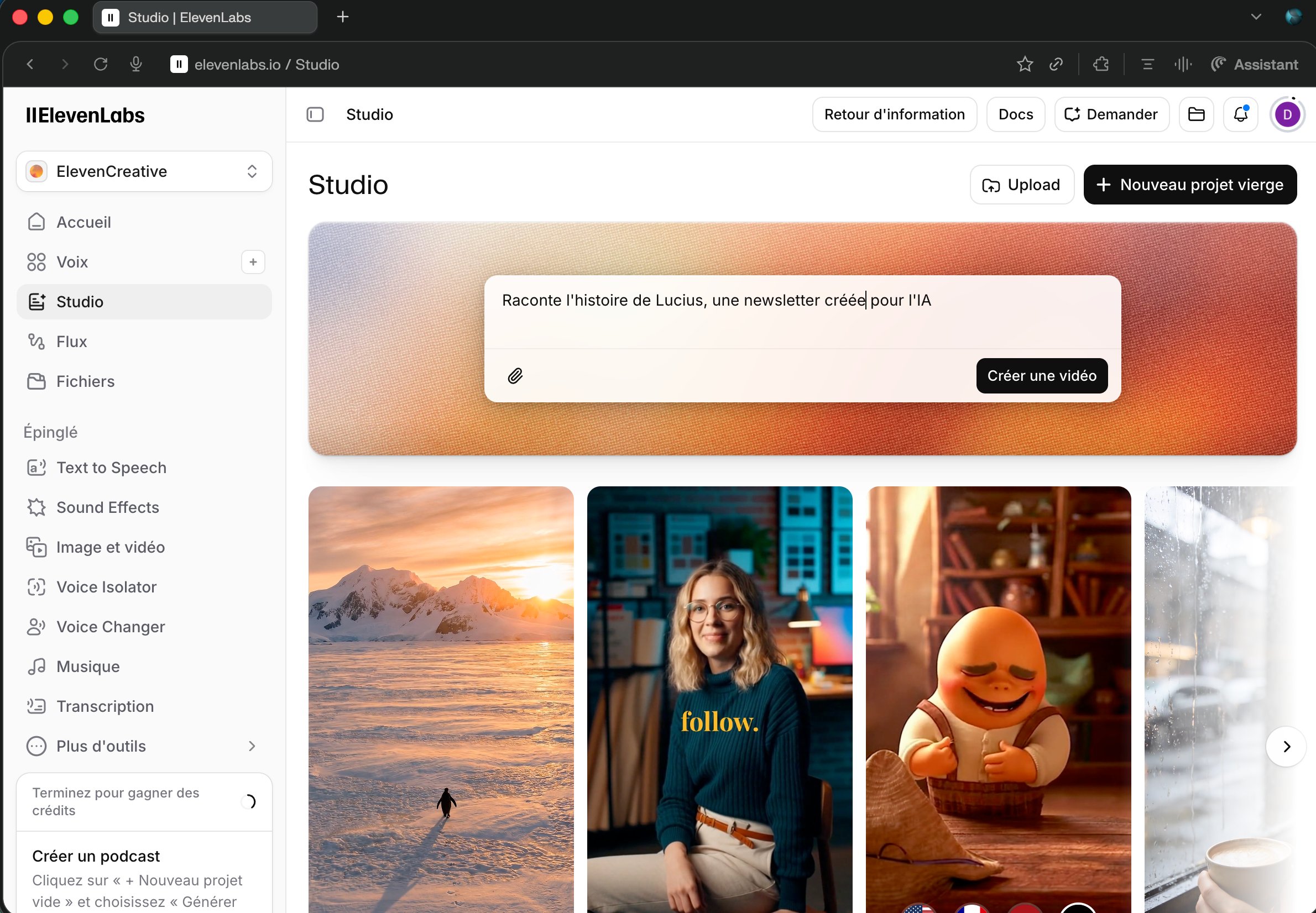Screen dimensions: 1316x913
Task: Open Fichiers in the sidebar
Action: 144,381
